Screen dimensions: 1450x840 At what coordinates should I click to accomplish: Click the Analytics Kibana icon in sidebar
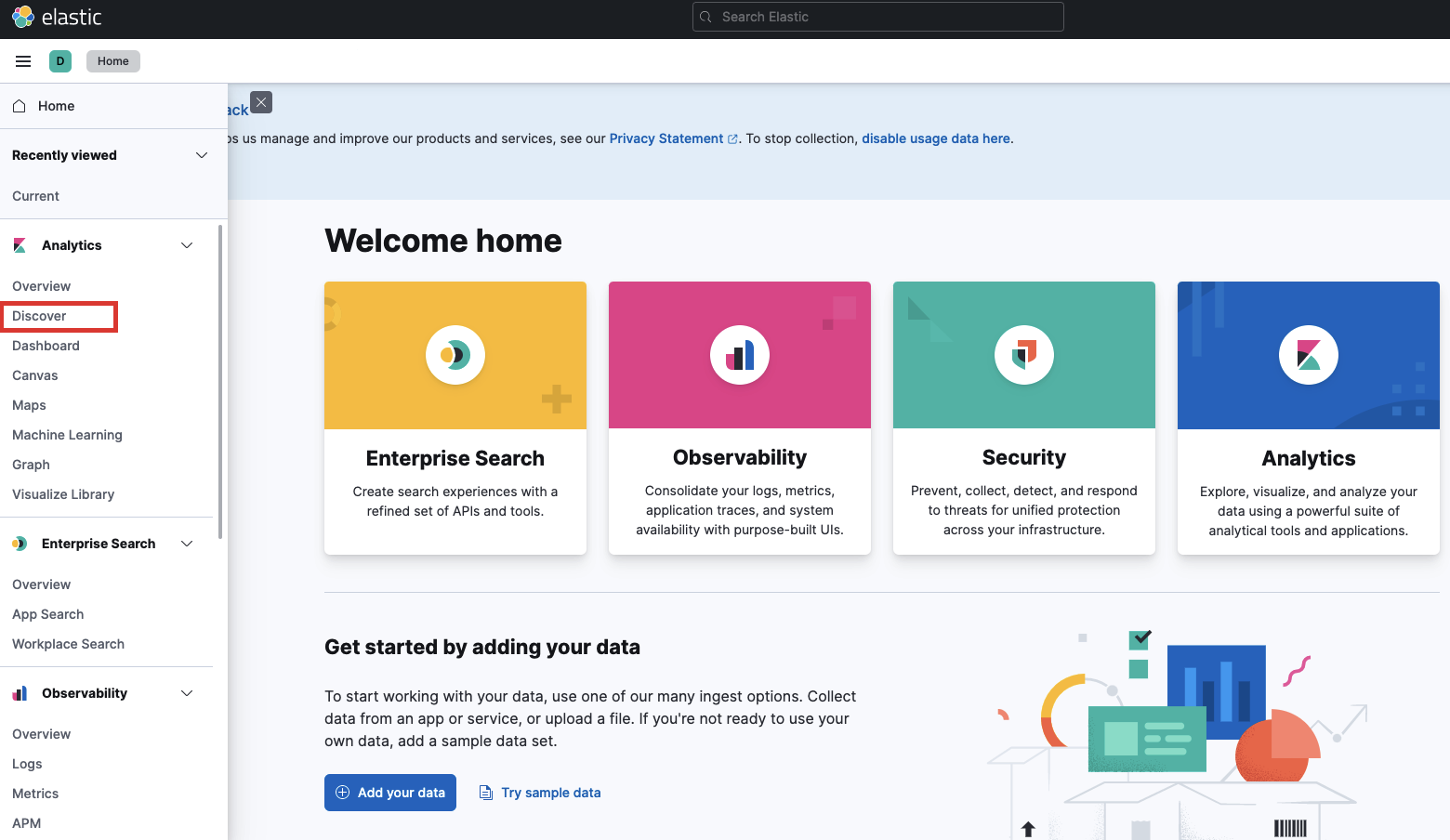coord(20,245)
